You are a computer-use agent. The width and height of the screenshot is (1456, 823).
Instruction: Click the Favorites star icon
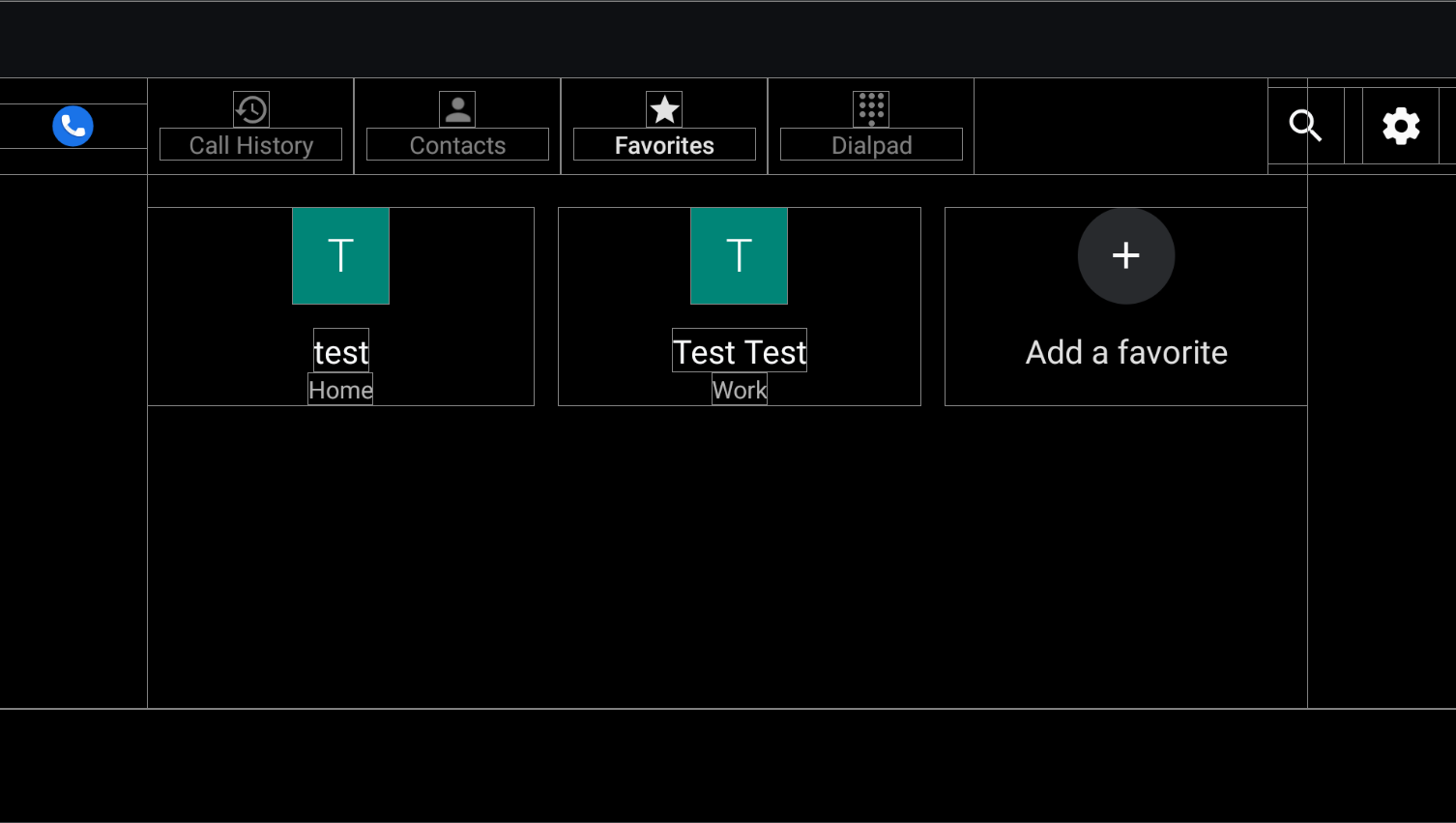[664, 109]
